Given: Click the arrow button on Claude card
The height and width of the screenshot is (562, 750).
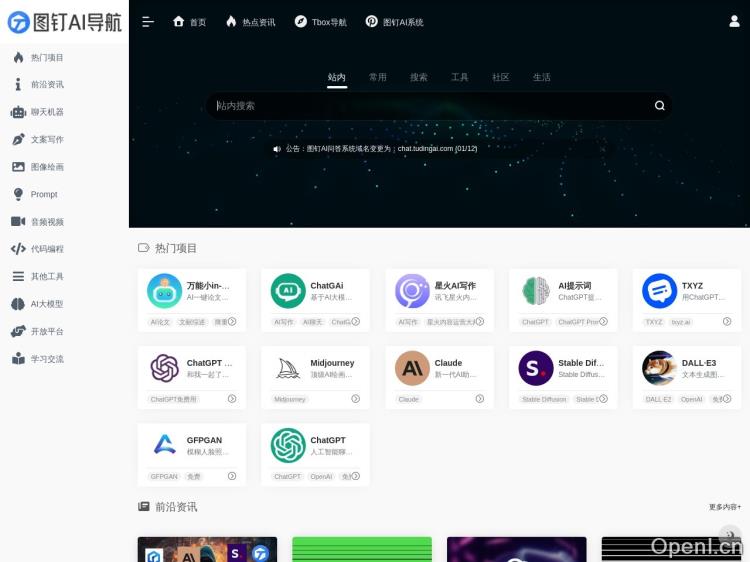Looking at the screenshot, I should (x=479, y=398).
